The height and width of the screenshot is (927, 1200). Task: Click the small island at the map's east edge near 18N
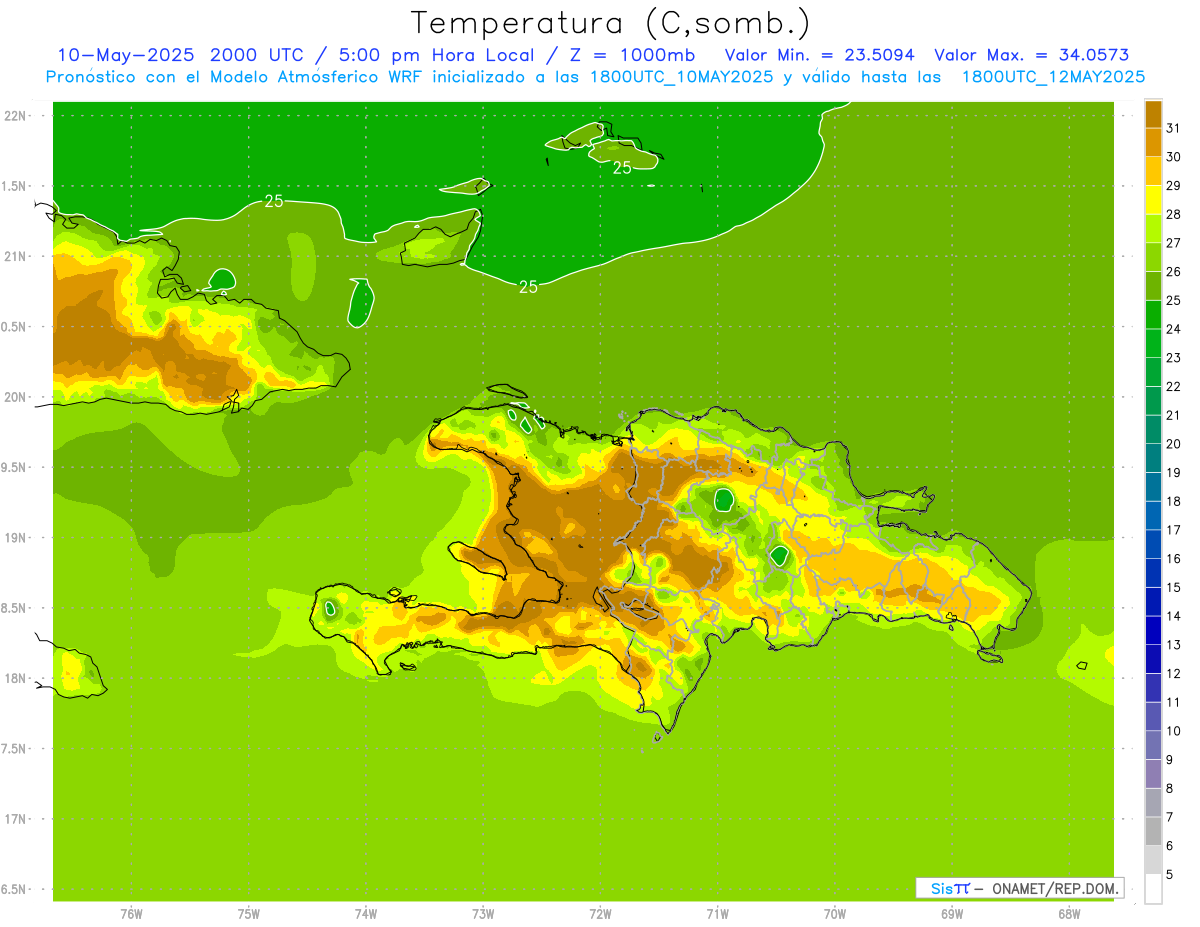[1082, 667]
